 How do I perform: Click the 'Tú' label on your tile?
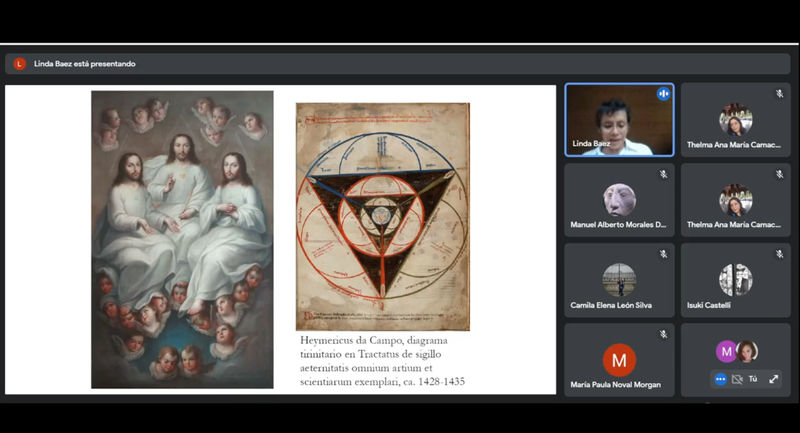[753, 379]
